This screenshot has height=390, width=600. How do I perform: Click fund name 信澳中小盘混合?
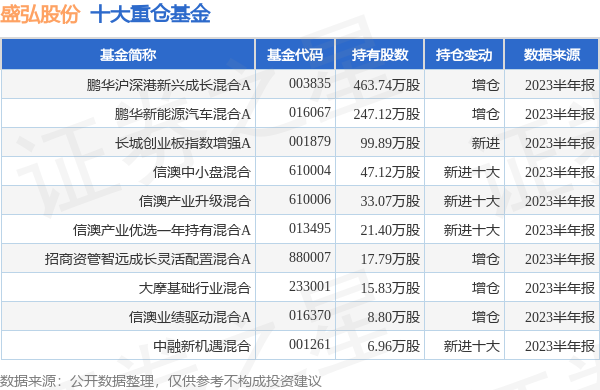pos(202,172)
